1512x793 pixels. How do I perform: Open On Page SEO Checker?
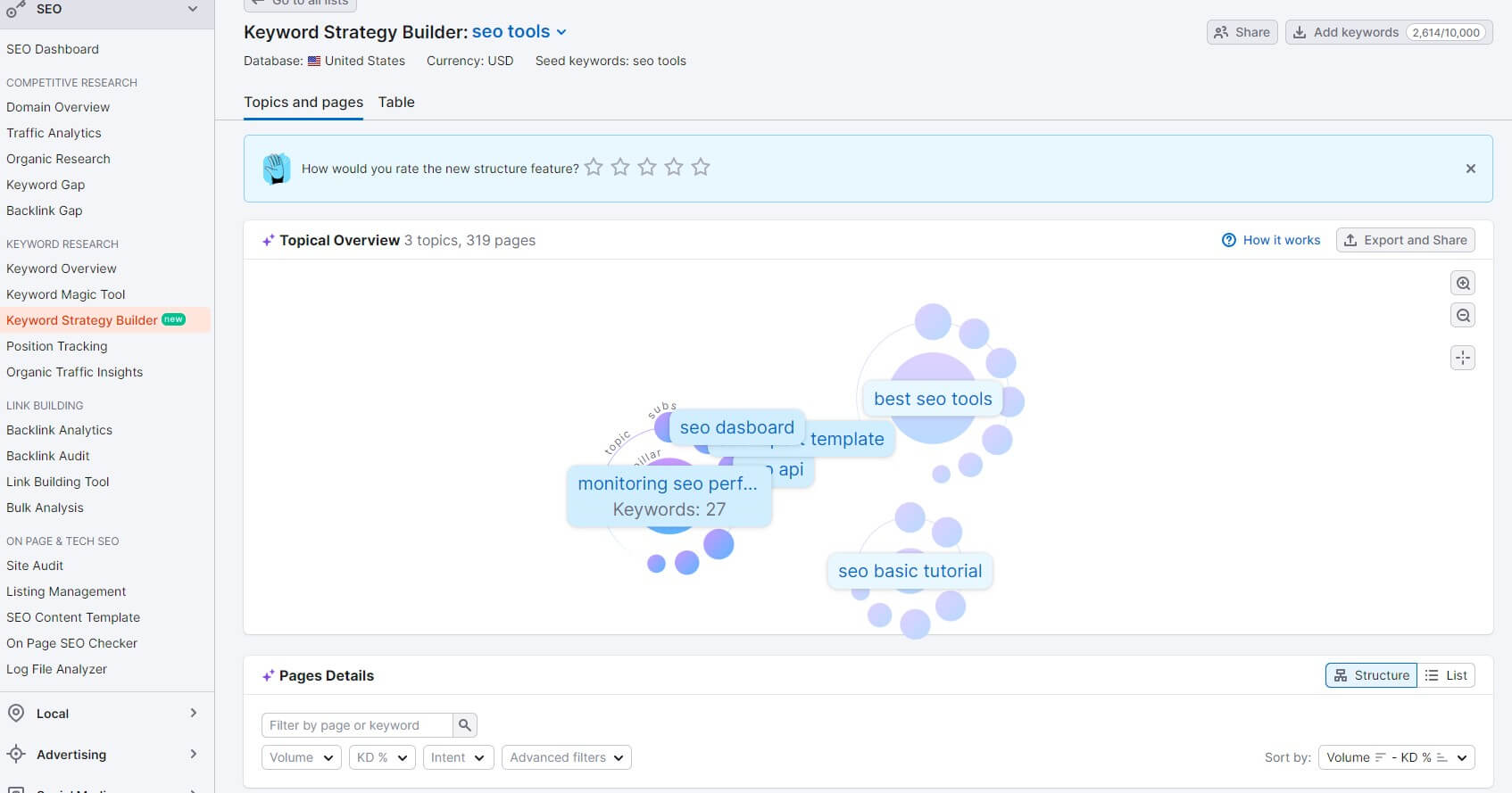tap(72, 643)
